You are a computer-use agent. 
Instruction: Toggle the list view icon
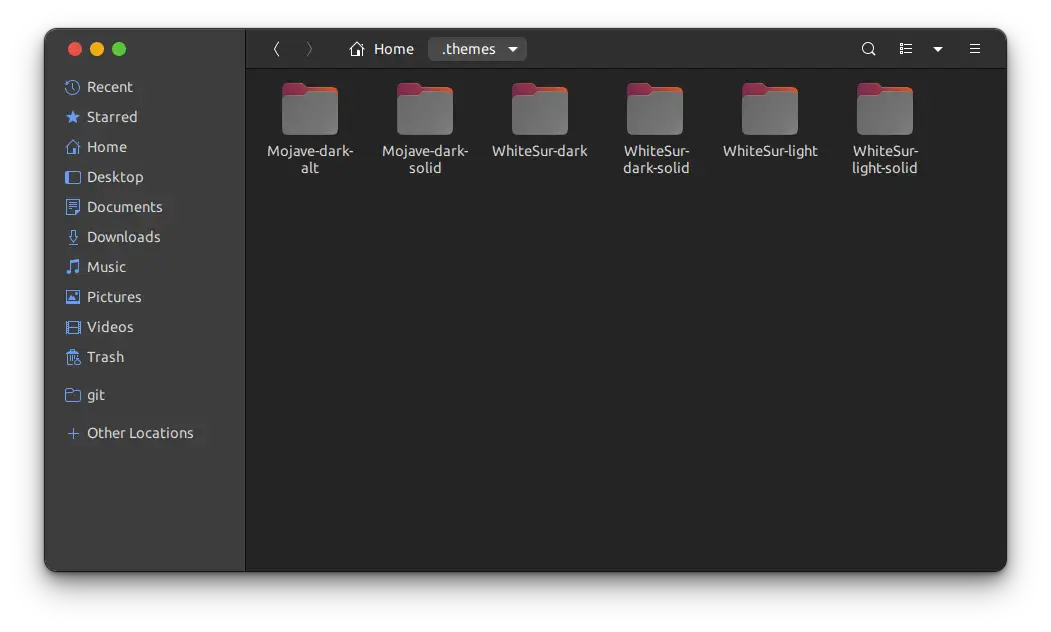906,49
